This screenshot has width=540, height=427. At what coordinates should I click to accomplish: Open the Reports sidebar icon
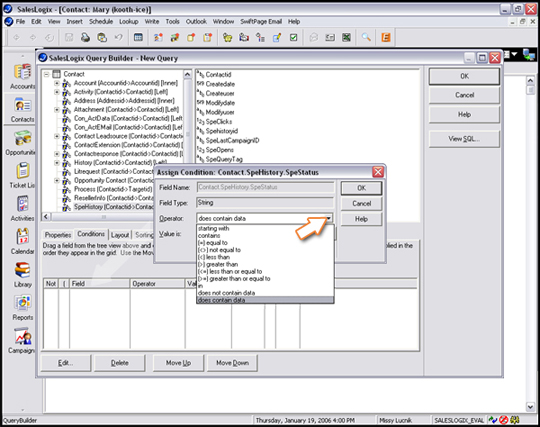[23, 303]
